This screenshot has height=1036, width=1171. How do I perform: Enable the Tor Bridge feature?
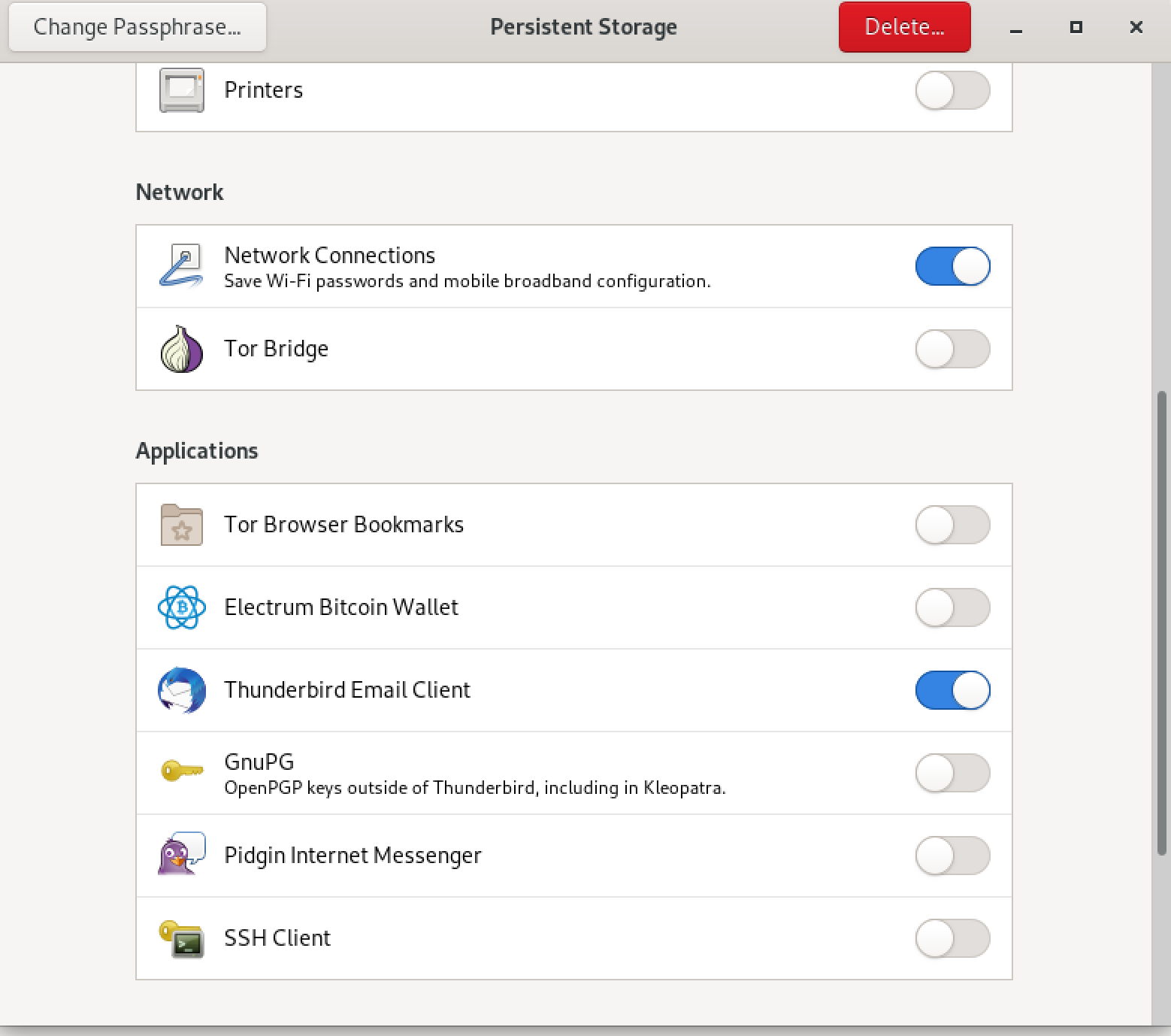952,348
